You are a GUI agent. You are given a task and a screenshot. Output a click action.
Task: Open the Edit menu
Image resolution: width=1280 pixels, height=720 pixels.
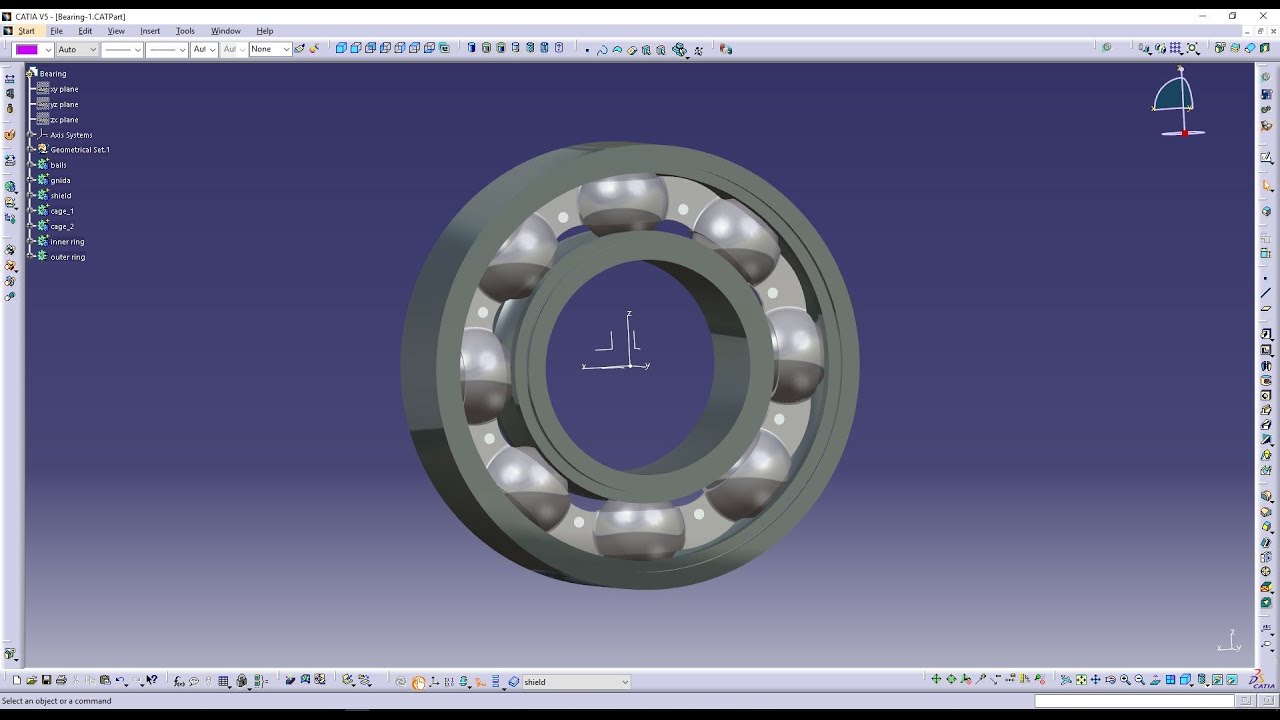pyautogui.click(x=86, y=31)
